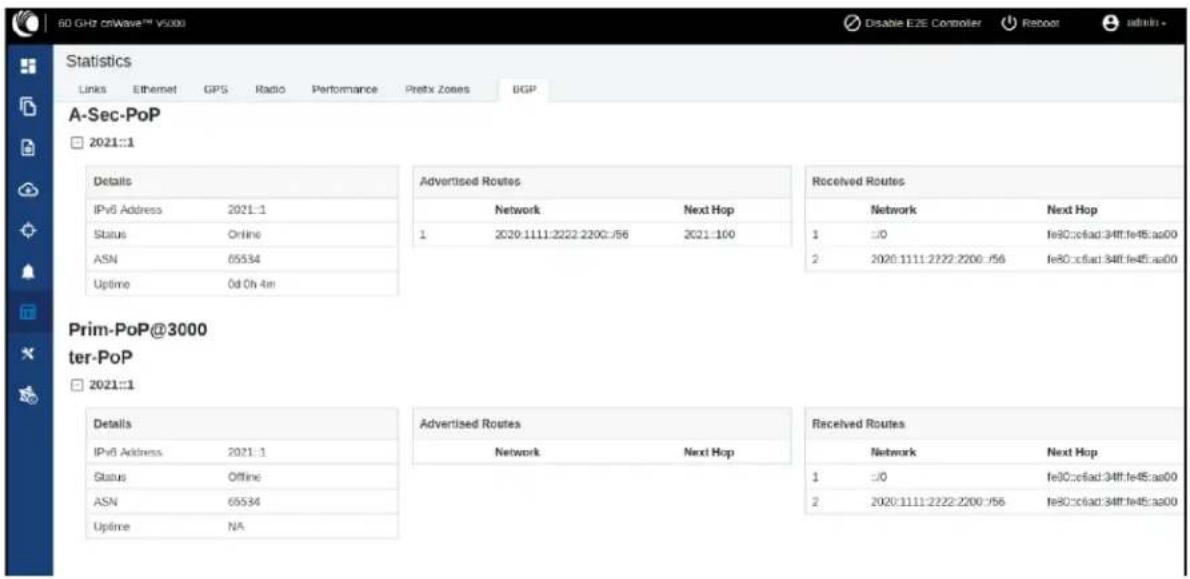The width and height of the screenshot is (1190, 579).
Task: Click the IPv6 Address value in A-Sec-PoP Details
Action: [x=247, y=209]
